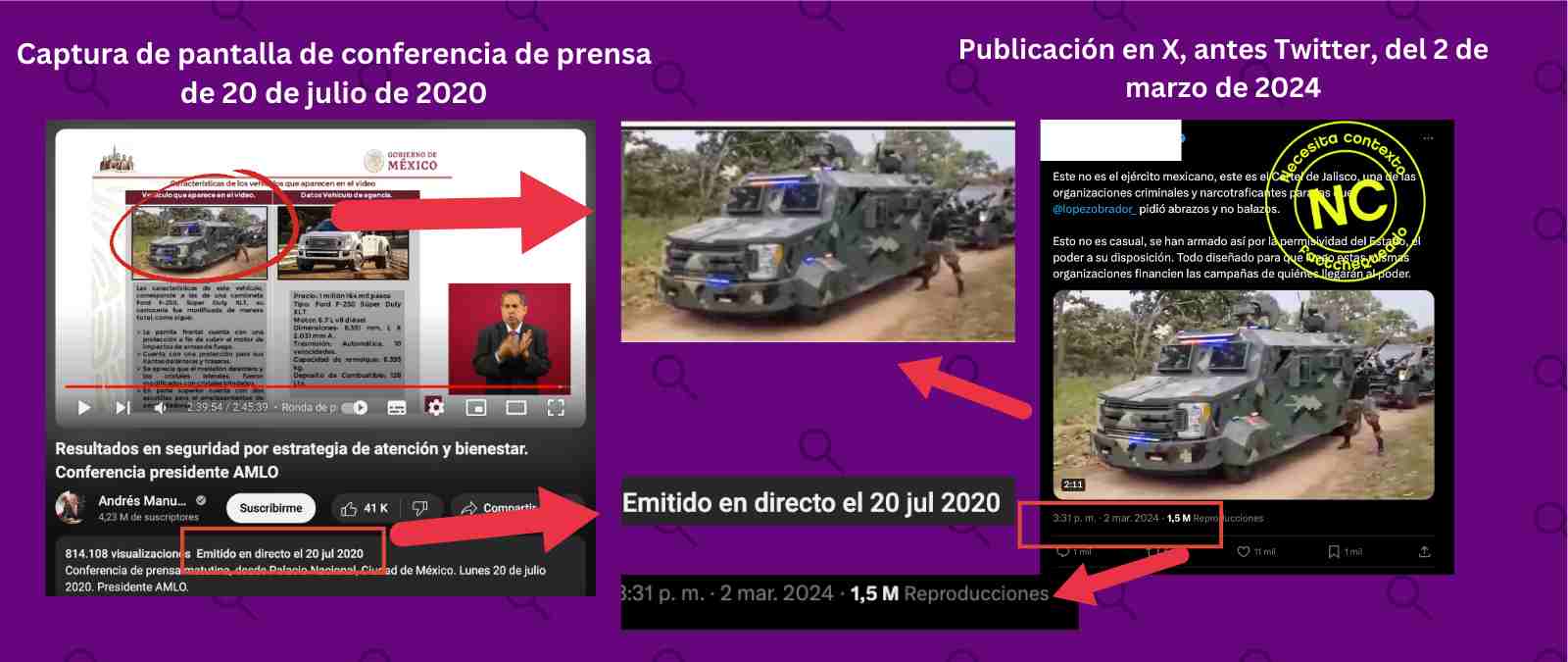This screenshot has width=1568, height=662.
Task: Mute the YouTube player volume
Action: click(x=160, y=408)
